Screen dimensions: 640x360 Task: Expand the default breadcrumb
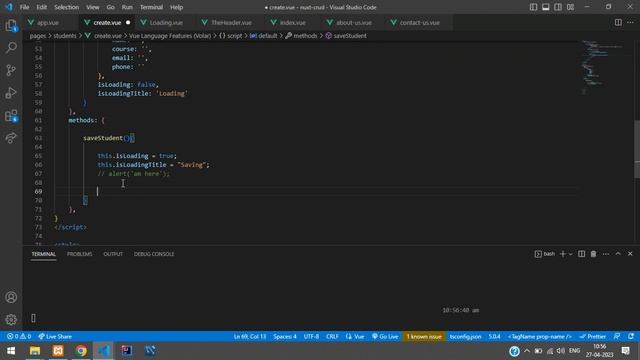[263, 36]
